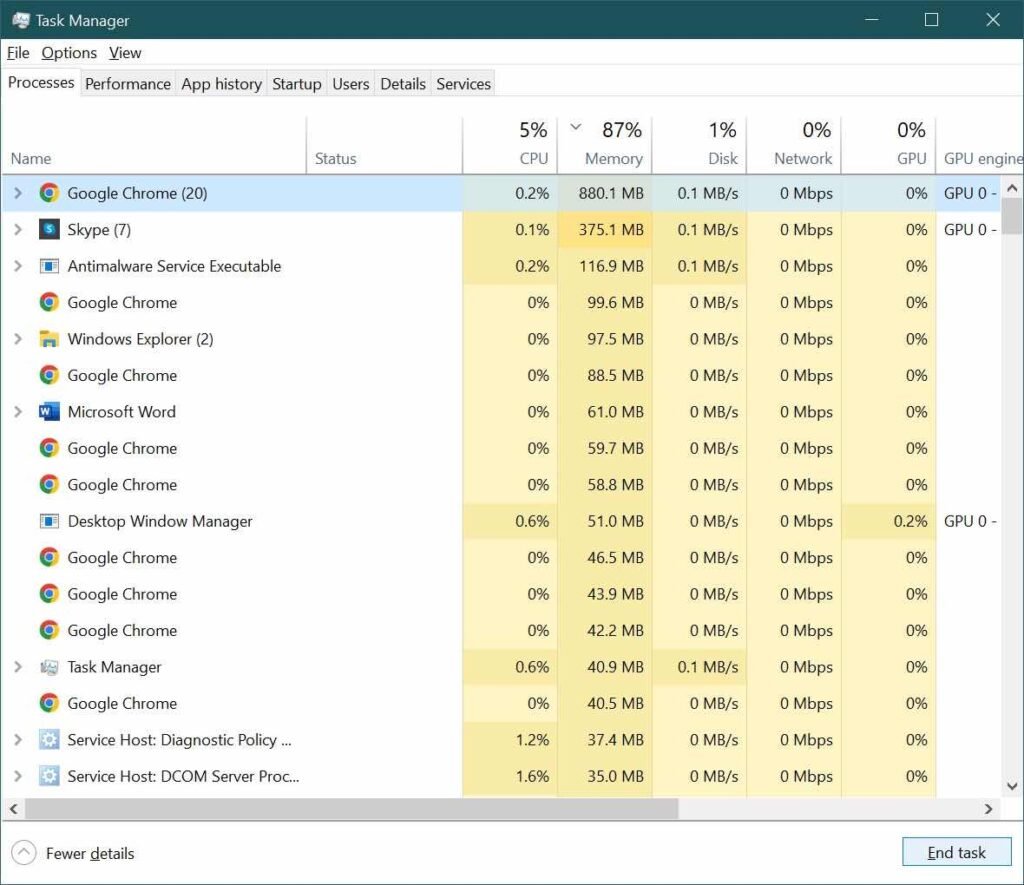Click the 1.6% CPU value cell
The height and width of the screenshot is (885, 1024).
coord(510,776)
